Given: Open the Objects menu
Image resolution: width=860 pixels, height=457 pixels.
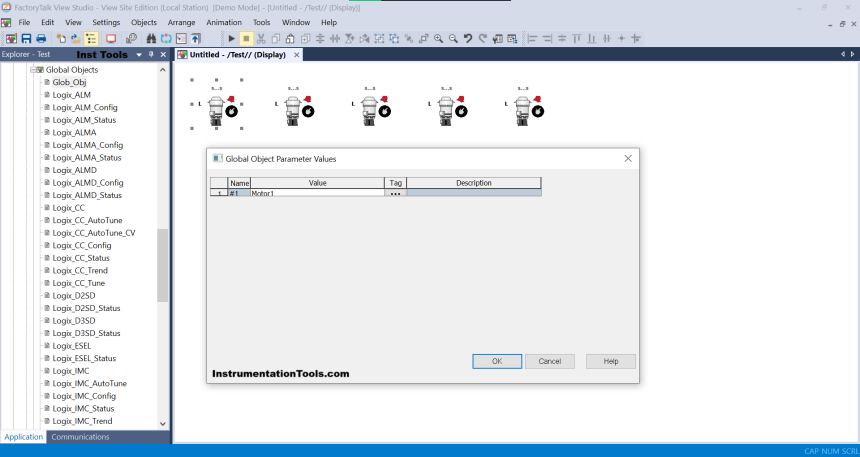Looking at the screenshot, I should pos(144,22).
